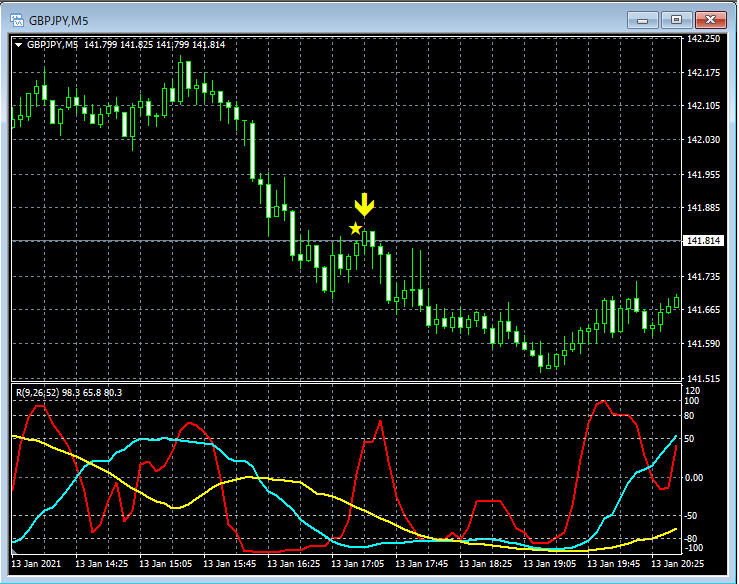Select the yellow star marker on chart

point(355,229)
